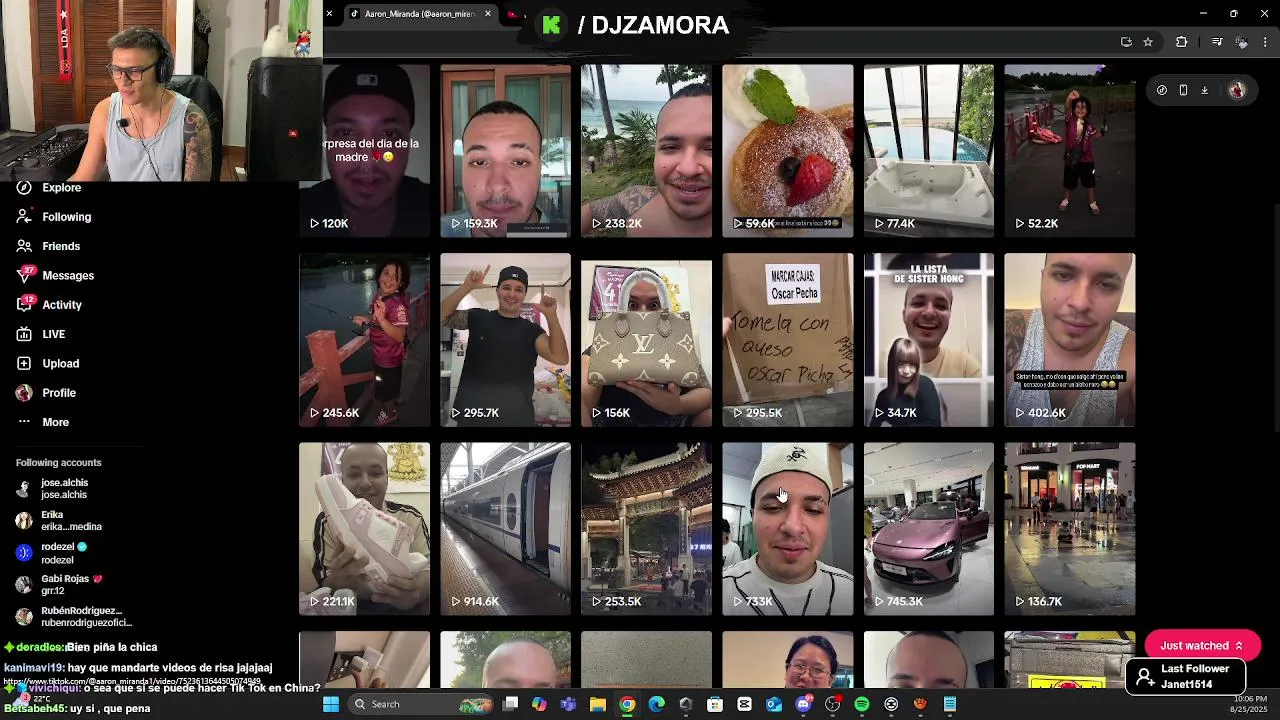Open TikTok account avatar in top bar

(x=1237, y=90)
